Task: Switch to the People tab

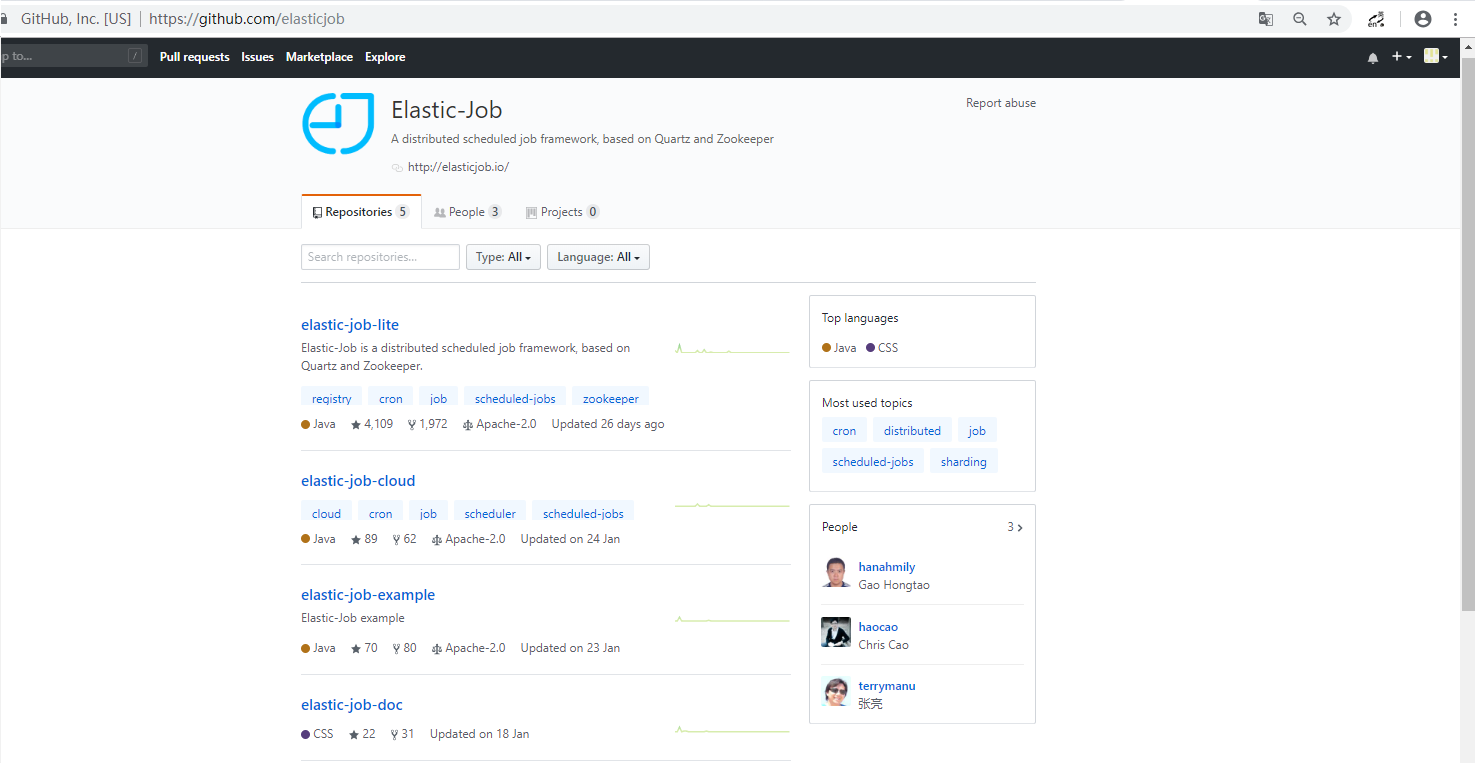Action: (467, 212)
